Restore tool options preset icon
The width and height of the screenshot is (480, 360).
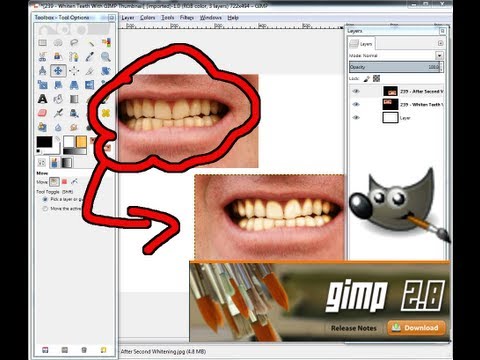[65, 350]
